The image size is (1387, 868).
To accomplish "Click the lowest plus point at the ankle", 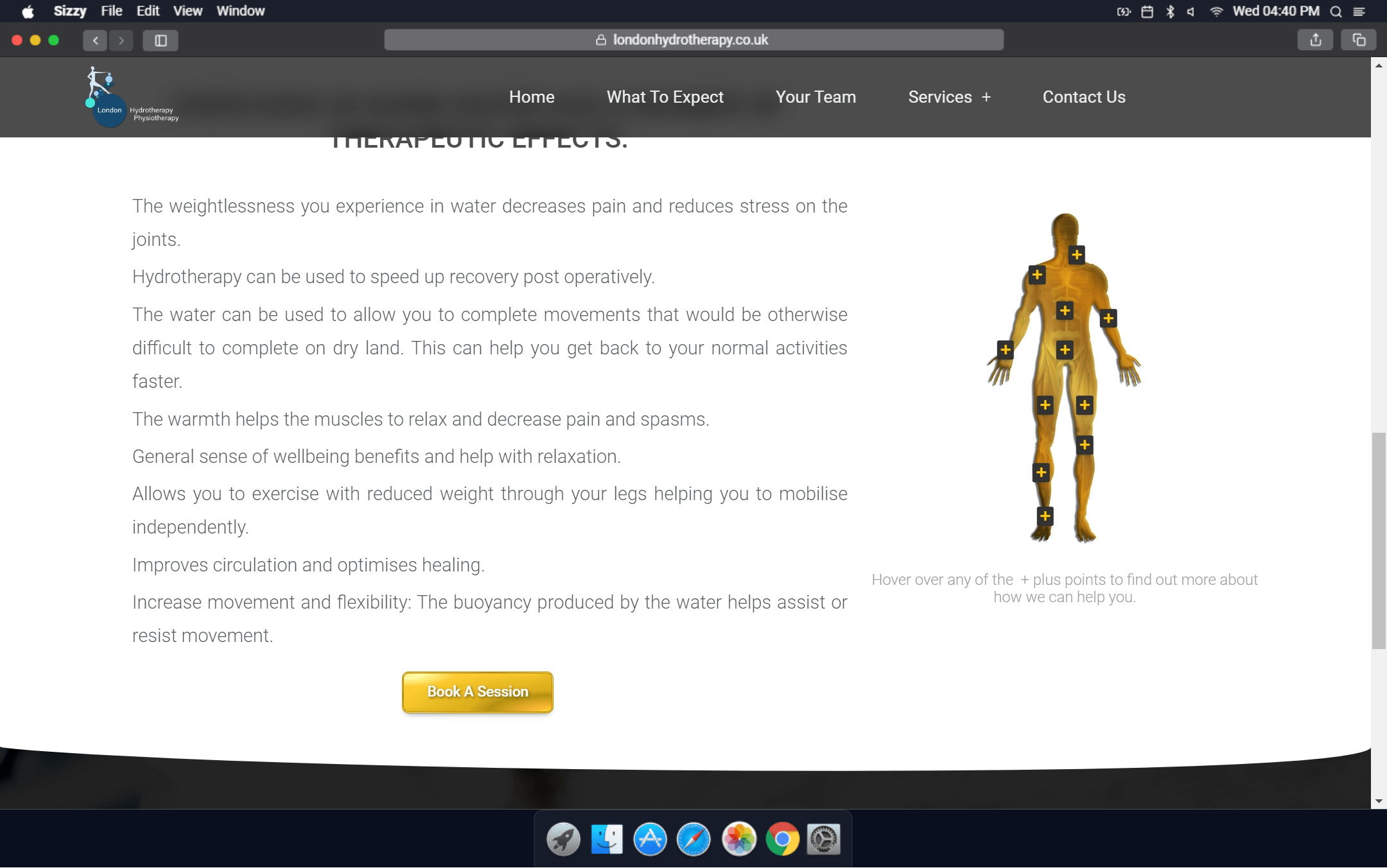I will coord(1045,516).
